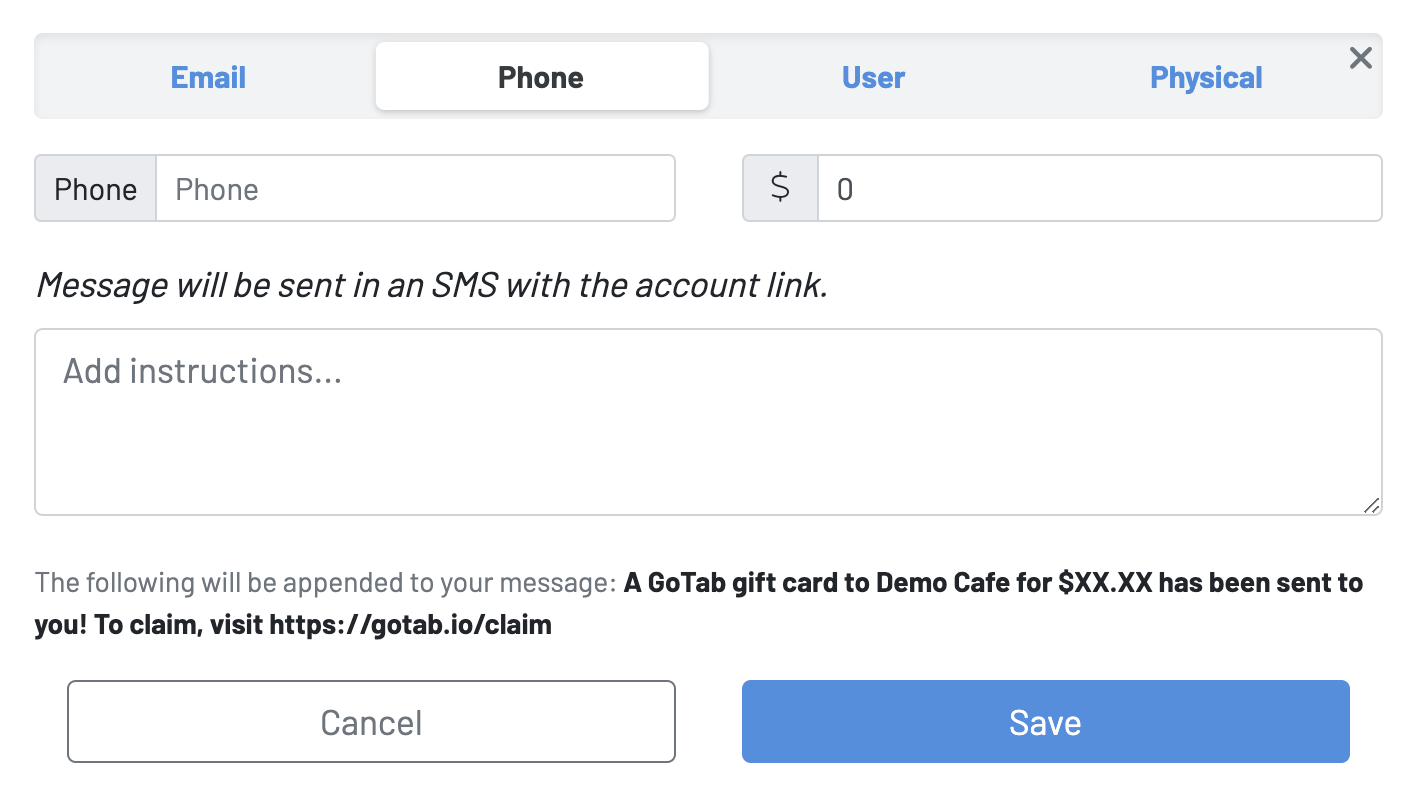Screen dimensions: 1412x796
Task: Select the Phone tab
Action: tap(541, 77)
